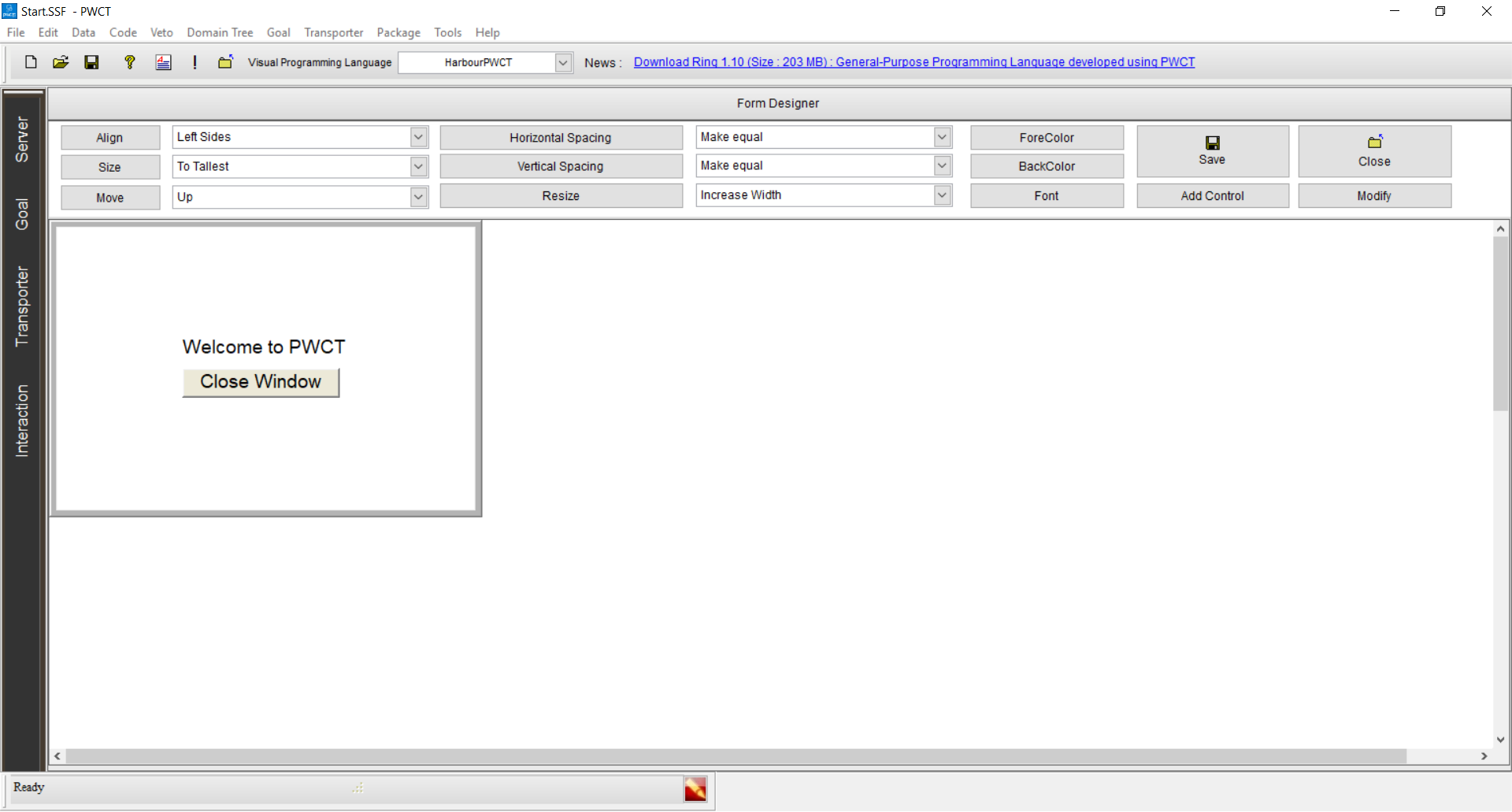
Task: Click the yellow folder icon left of Visual Programming Language
Action: pos(225,62)
